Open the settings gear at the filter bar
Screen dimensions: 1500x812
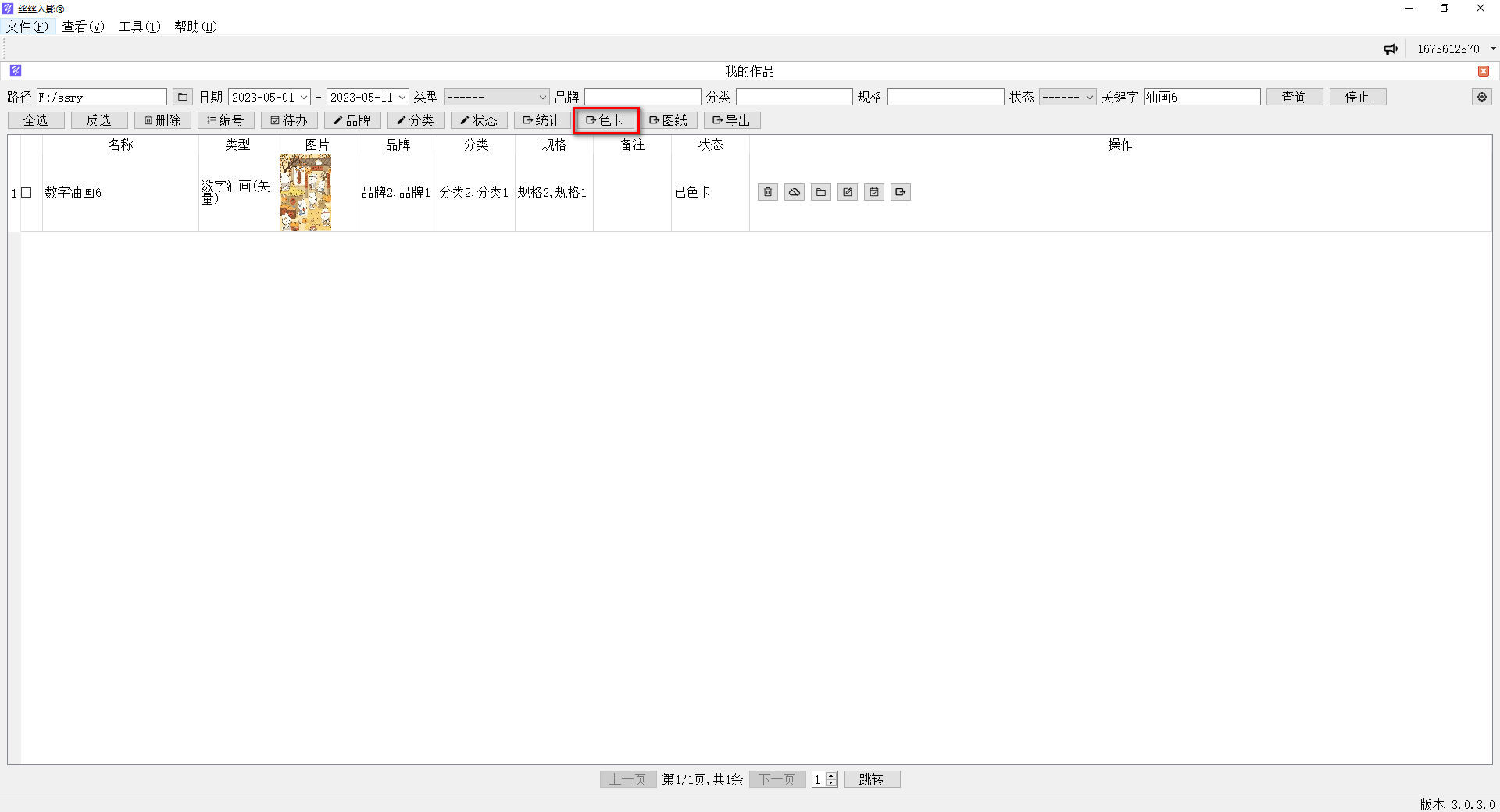(1482, 97)
